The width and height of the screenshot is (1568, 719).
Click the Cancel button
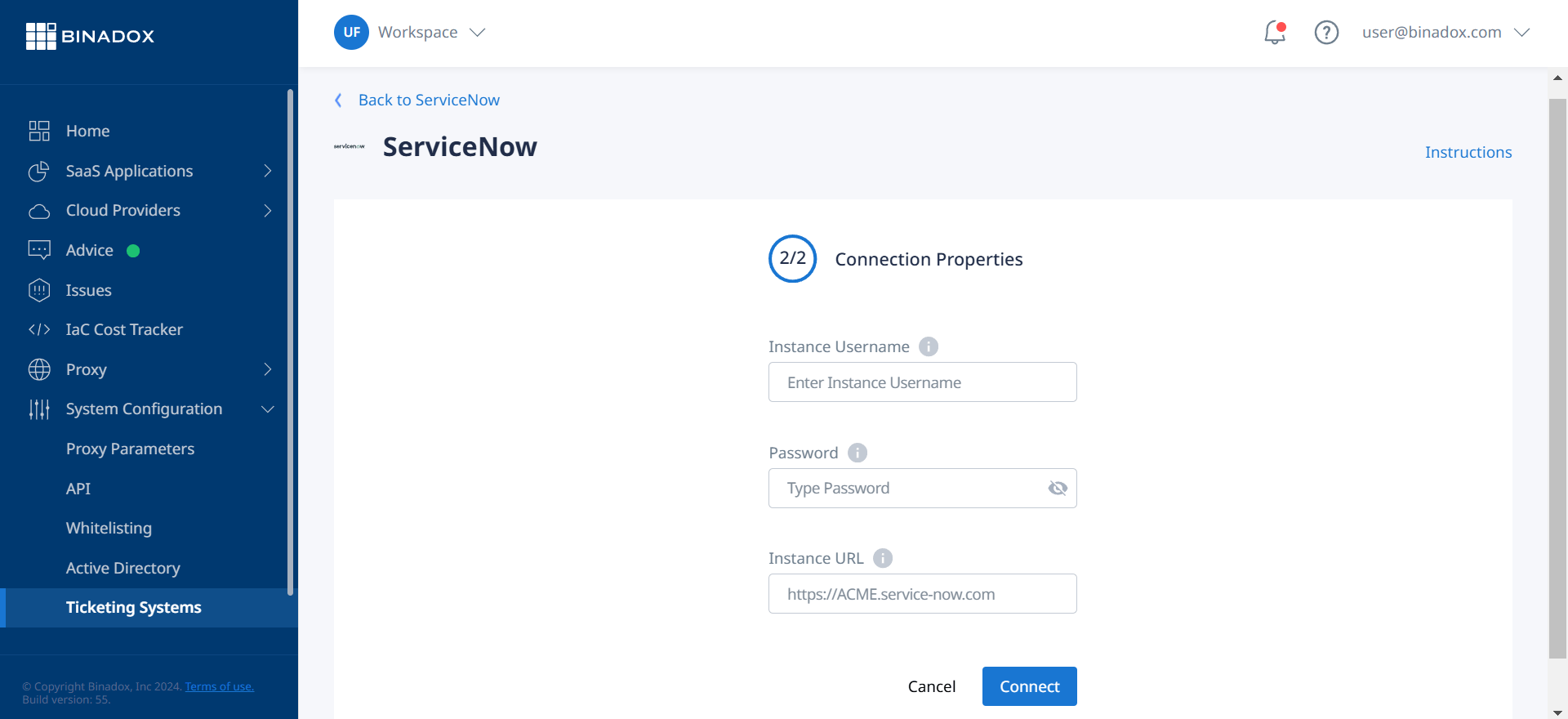click(932, 686)
